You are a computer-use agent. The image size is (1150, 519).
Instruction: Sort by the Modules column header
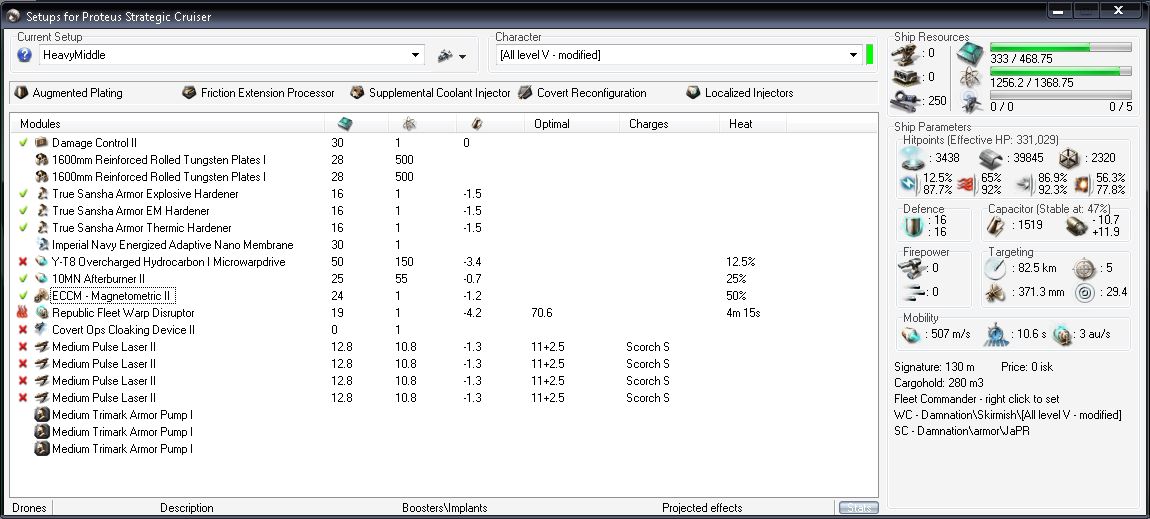[x=167, y=124]
